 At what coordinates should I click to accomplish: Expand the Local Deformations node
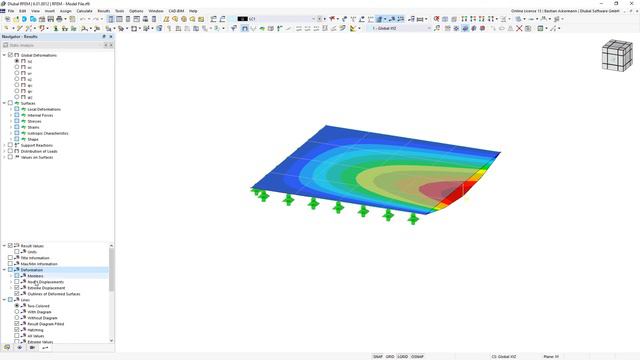(x=11, y=109)
